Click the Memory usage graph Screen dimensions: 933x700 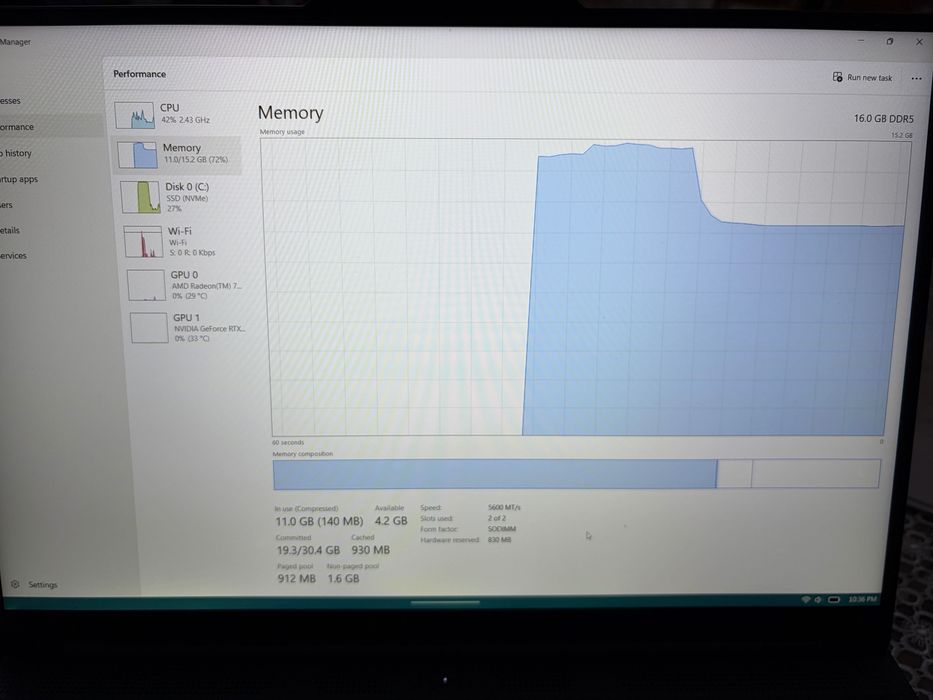point(586,288)
